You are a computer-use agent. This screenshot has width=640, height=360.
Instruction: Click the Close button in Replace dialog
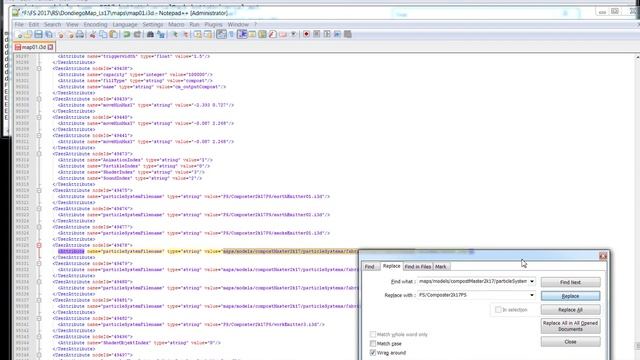570,342
